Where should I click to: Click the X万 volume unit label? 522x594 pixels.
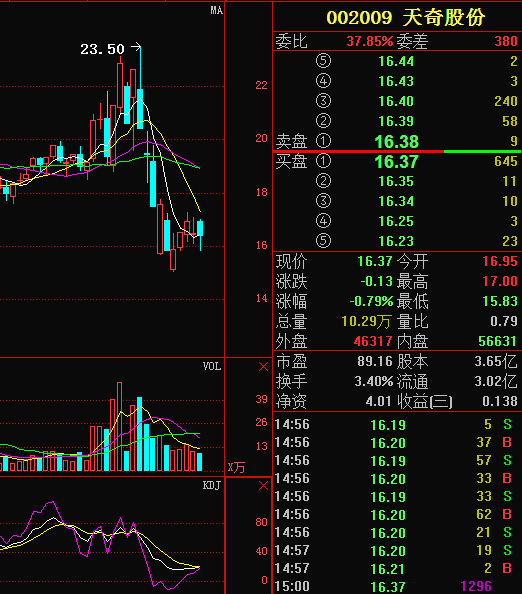coord(236,467)
